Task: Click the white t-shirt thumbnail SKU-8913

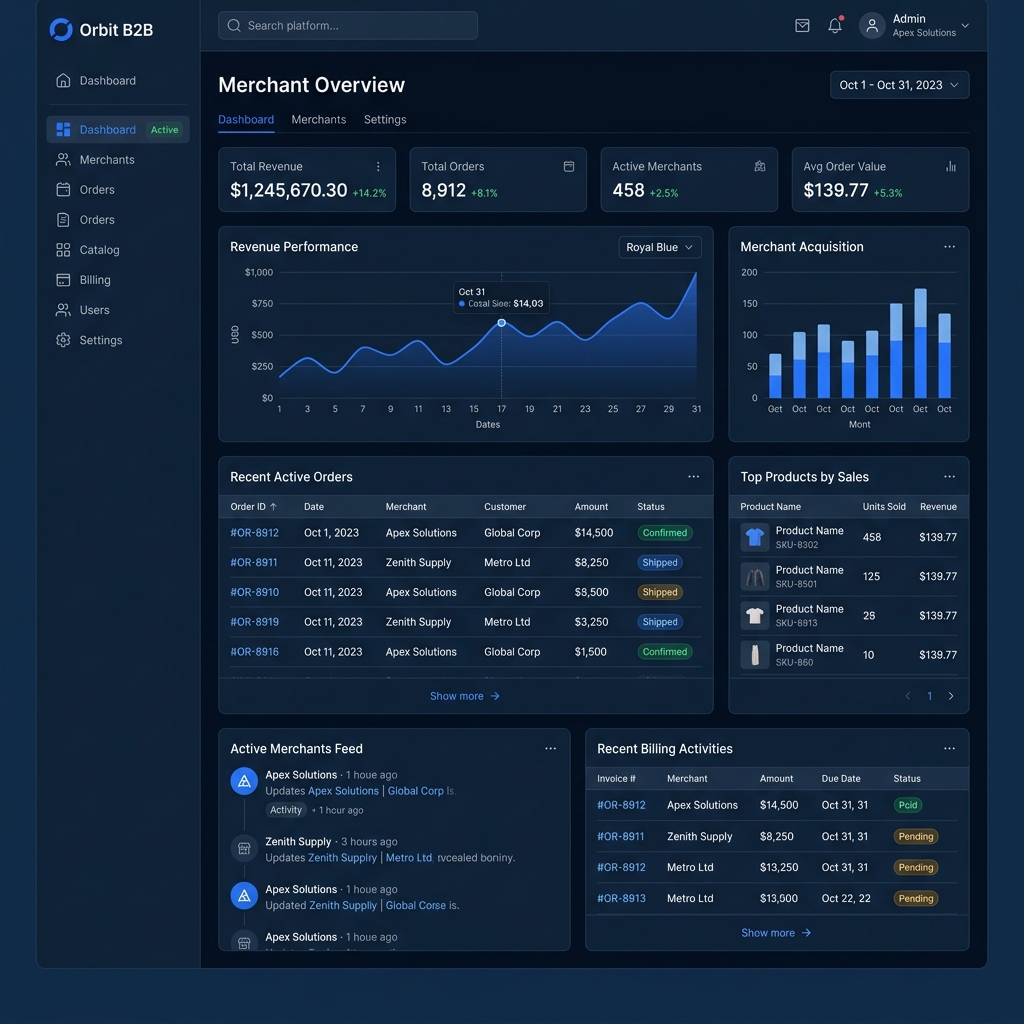Action: point(755,615)
